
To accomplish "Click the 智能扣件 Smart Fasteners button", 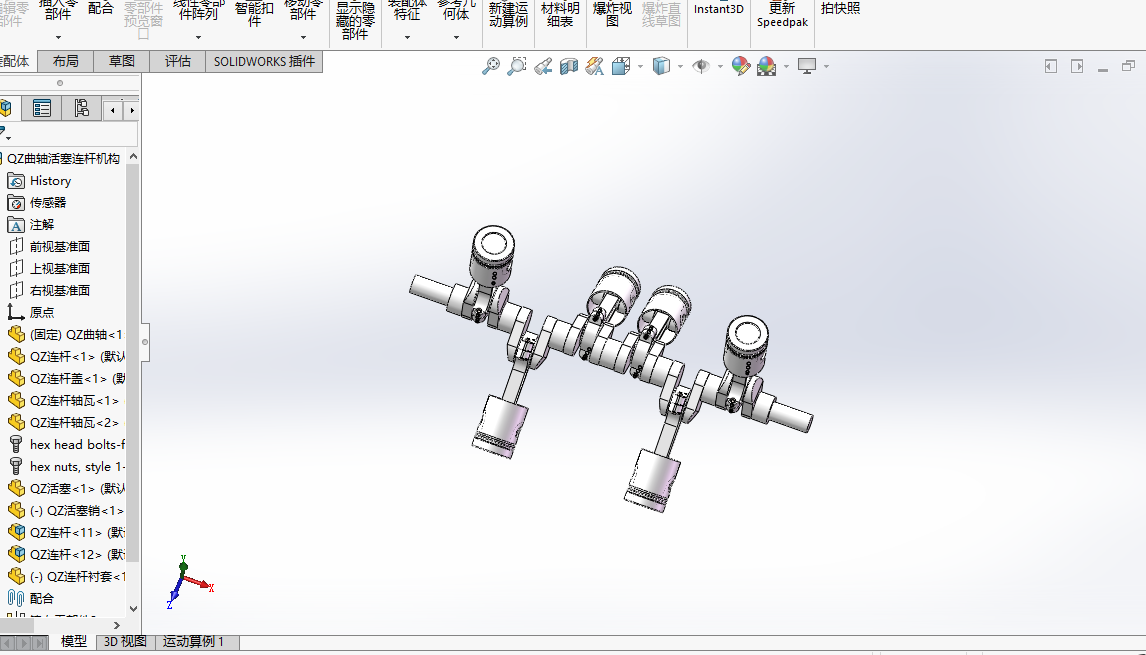I will [x=252, y=12].
